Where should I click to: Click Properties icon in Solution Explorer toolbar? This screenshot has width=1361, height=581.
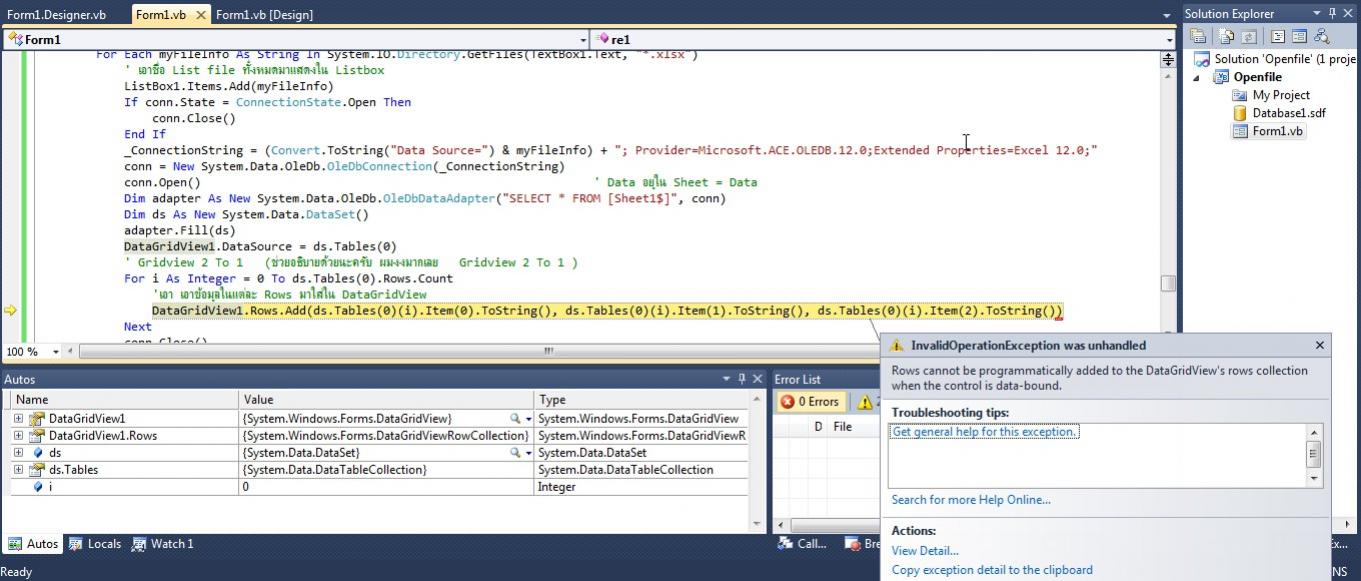coord(1198,36)
